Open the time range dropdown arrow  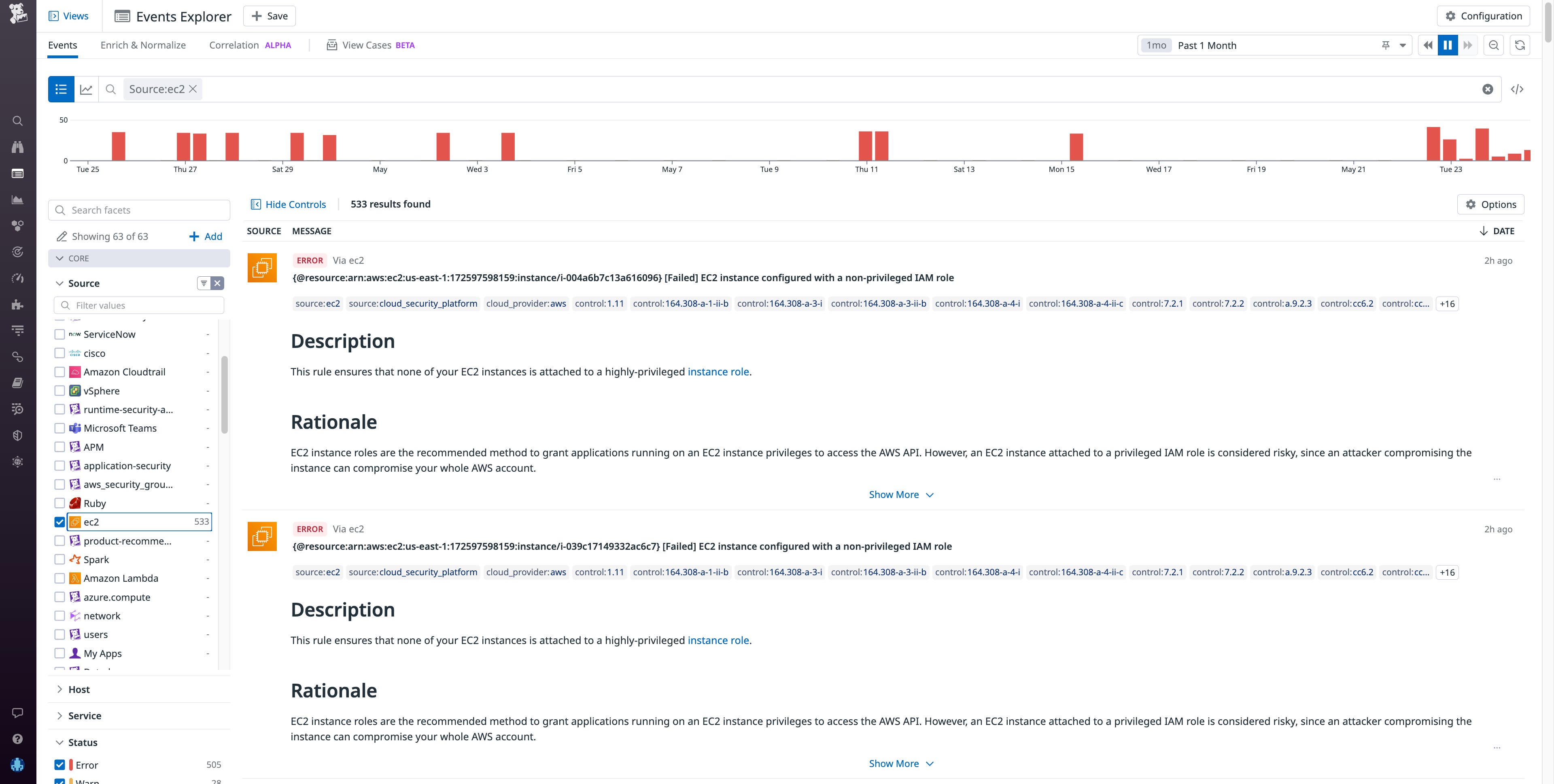click(1403, 44)
